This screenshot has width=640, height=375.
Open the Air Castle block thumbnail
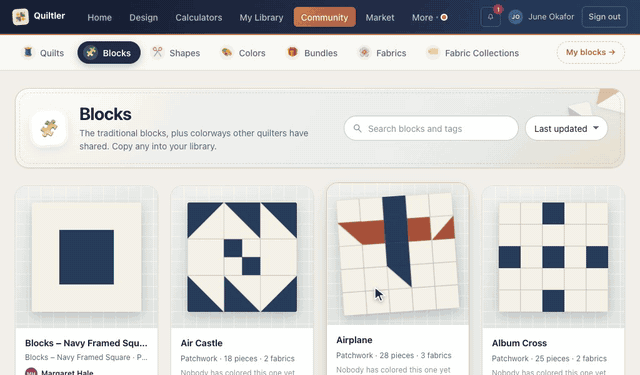242,257
